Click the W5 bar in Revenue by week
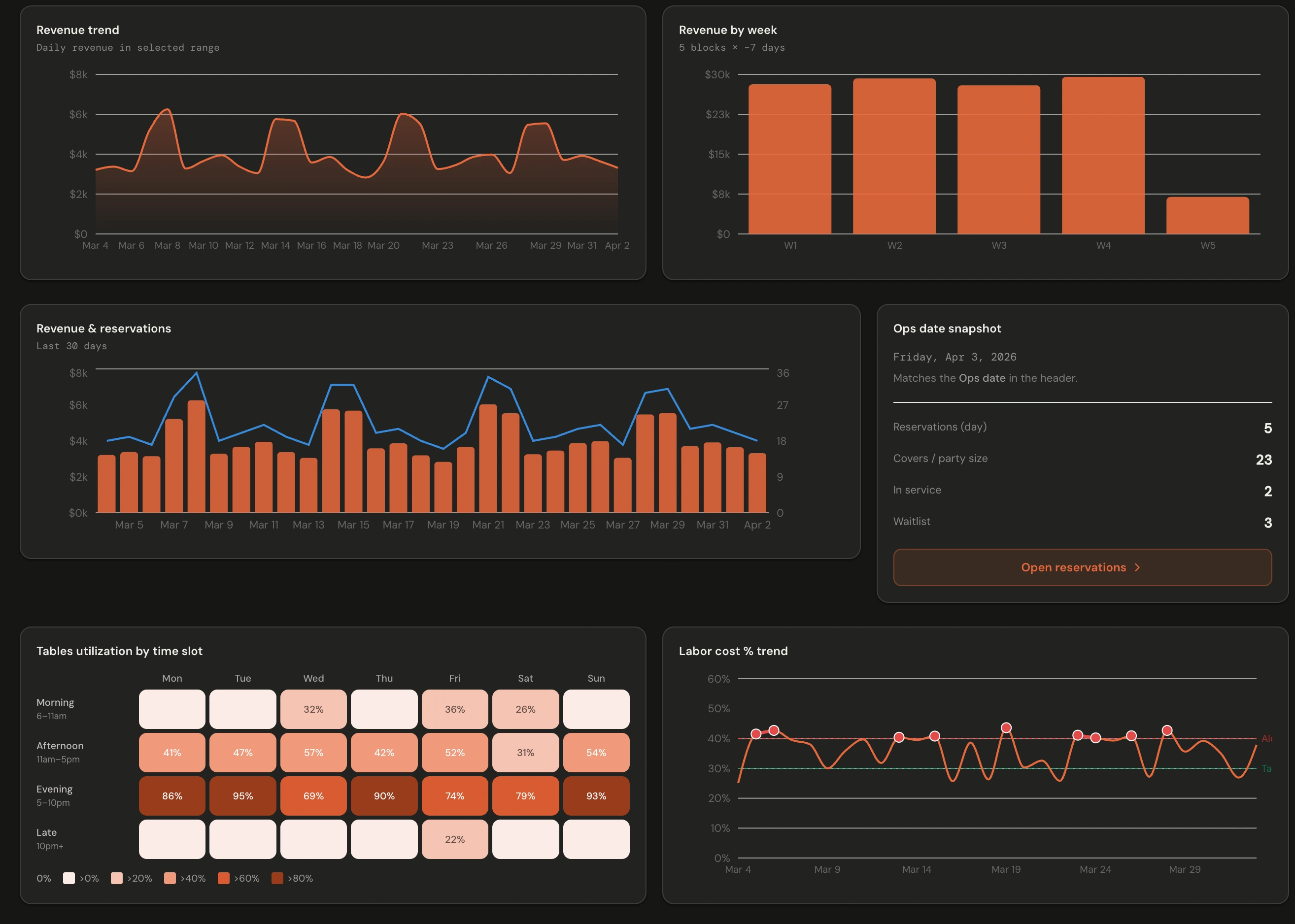 pyautogui.click(x=1208, y=215)
